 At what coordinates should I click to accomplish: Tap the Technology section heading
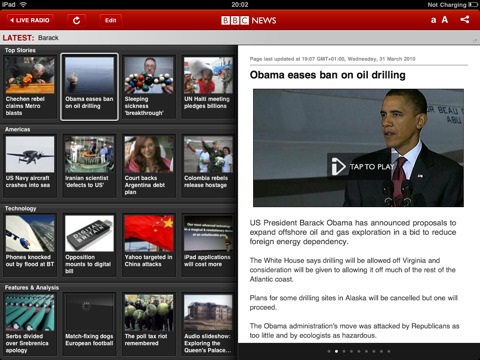[20, 208]
